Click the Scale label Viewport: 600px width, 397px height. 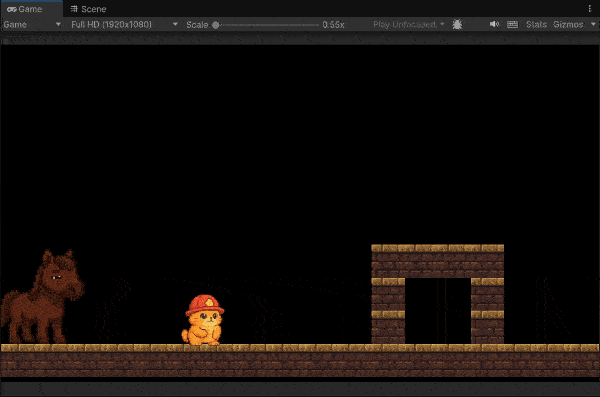(197, 25)
